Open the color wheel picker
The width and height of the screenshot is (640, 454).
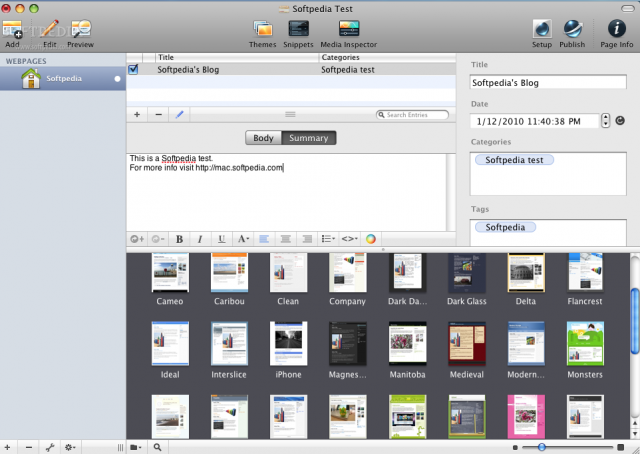click(x=371, y=239)
